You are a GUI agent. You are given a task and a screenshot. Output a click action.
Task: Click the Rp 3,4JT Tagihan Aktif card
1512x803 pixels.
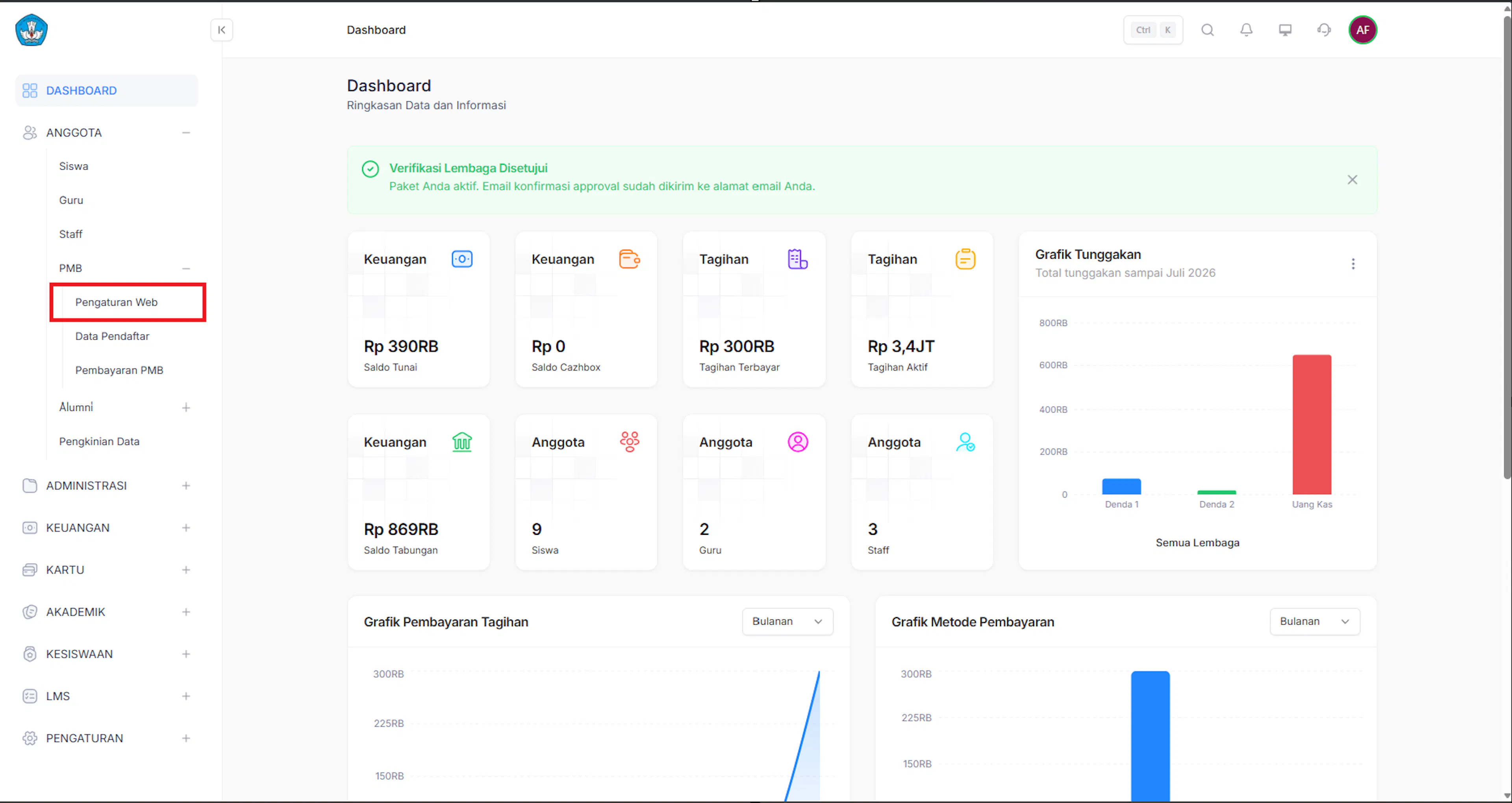pos(922,309)
